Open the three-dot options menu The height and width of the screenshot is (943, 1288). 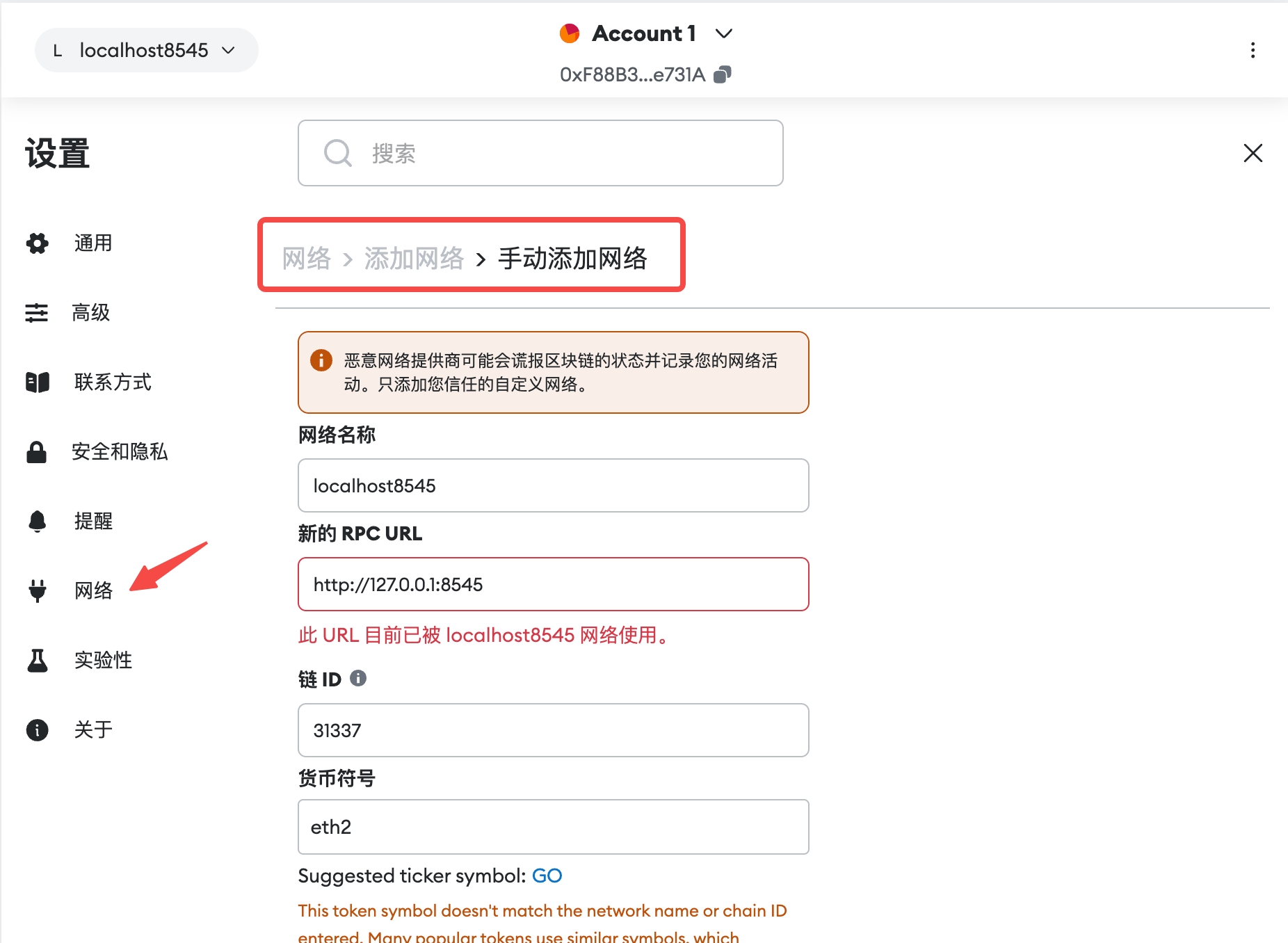click(x=1253, y=50)
